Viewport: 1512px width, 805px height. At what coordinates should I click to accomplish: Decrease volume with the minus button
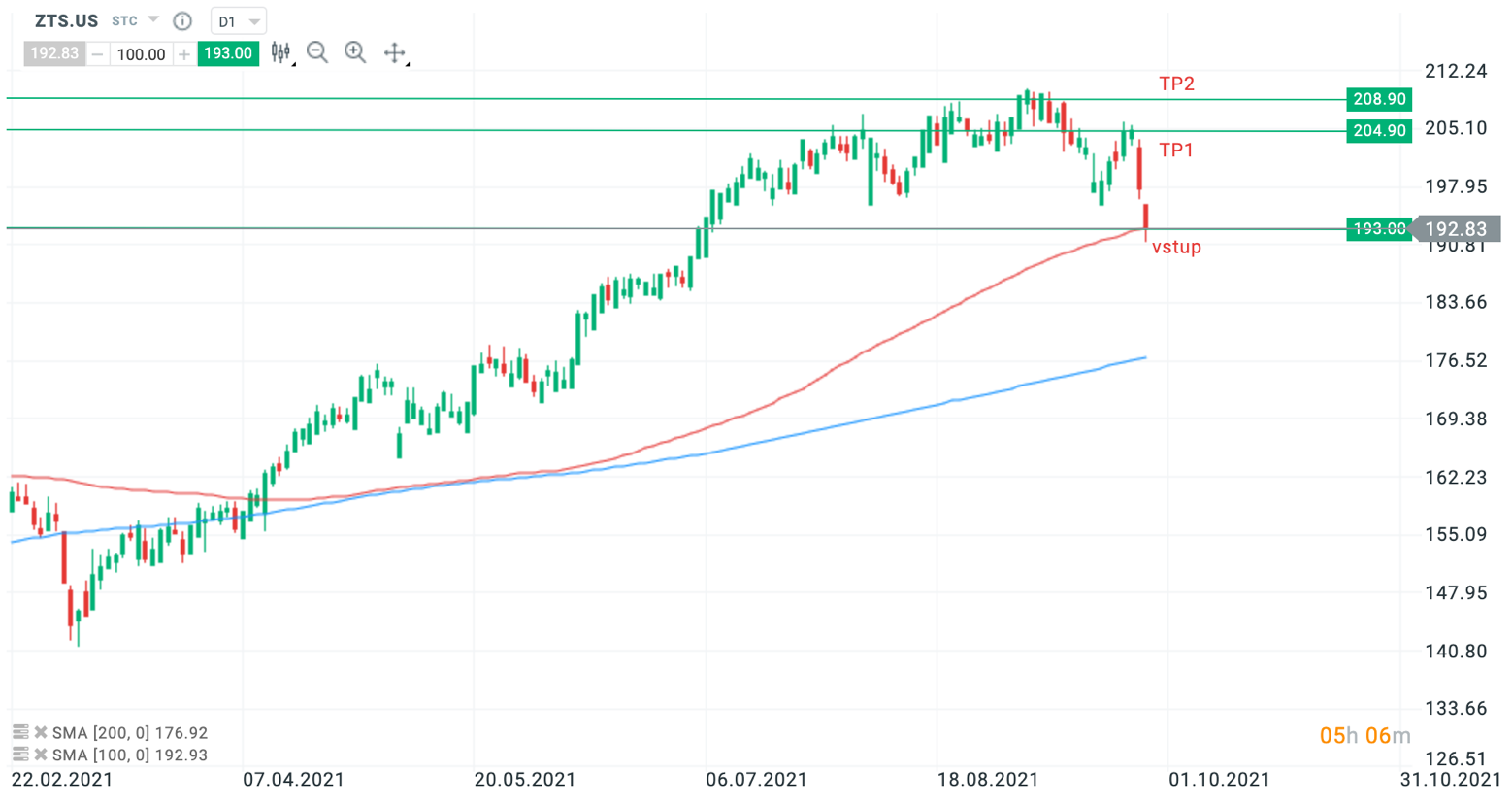(x=97, y=54)
